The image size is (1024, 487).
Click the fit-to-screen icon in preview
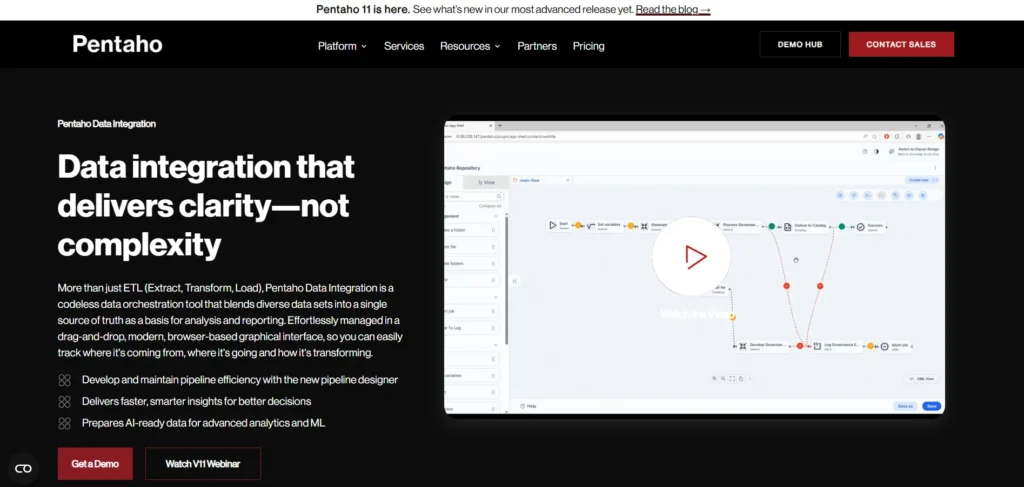pyautogui.click(x=732, y=379)
